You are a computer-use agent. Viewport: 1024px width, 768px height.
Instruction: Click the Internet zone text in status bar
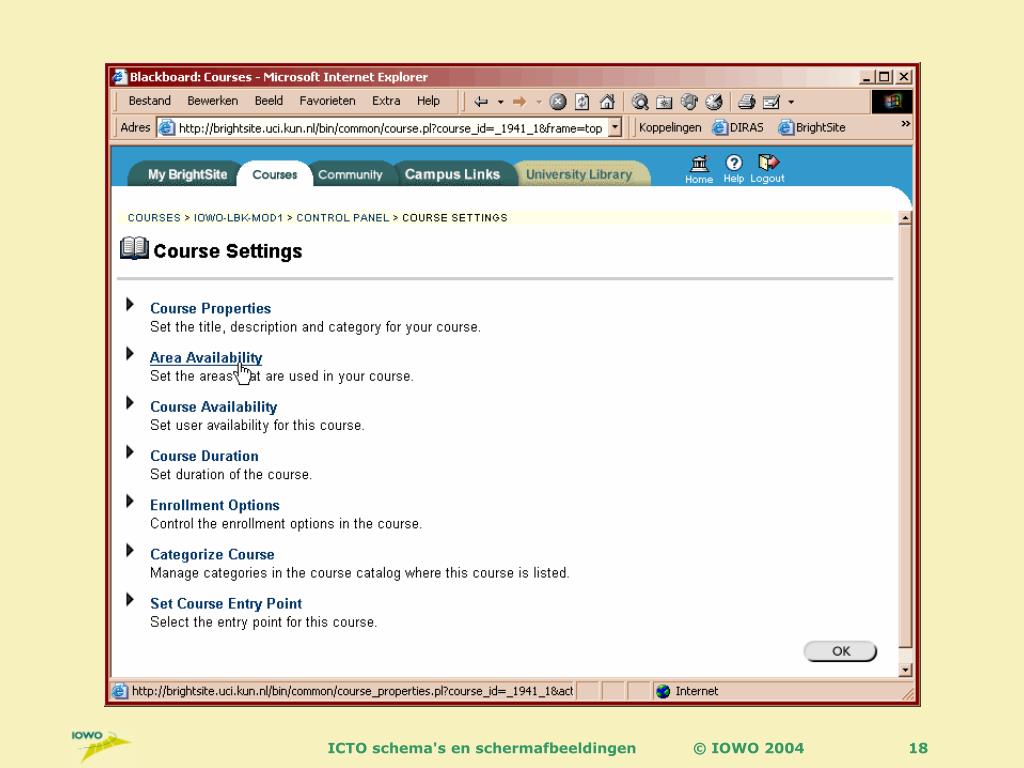697,691
